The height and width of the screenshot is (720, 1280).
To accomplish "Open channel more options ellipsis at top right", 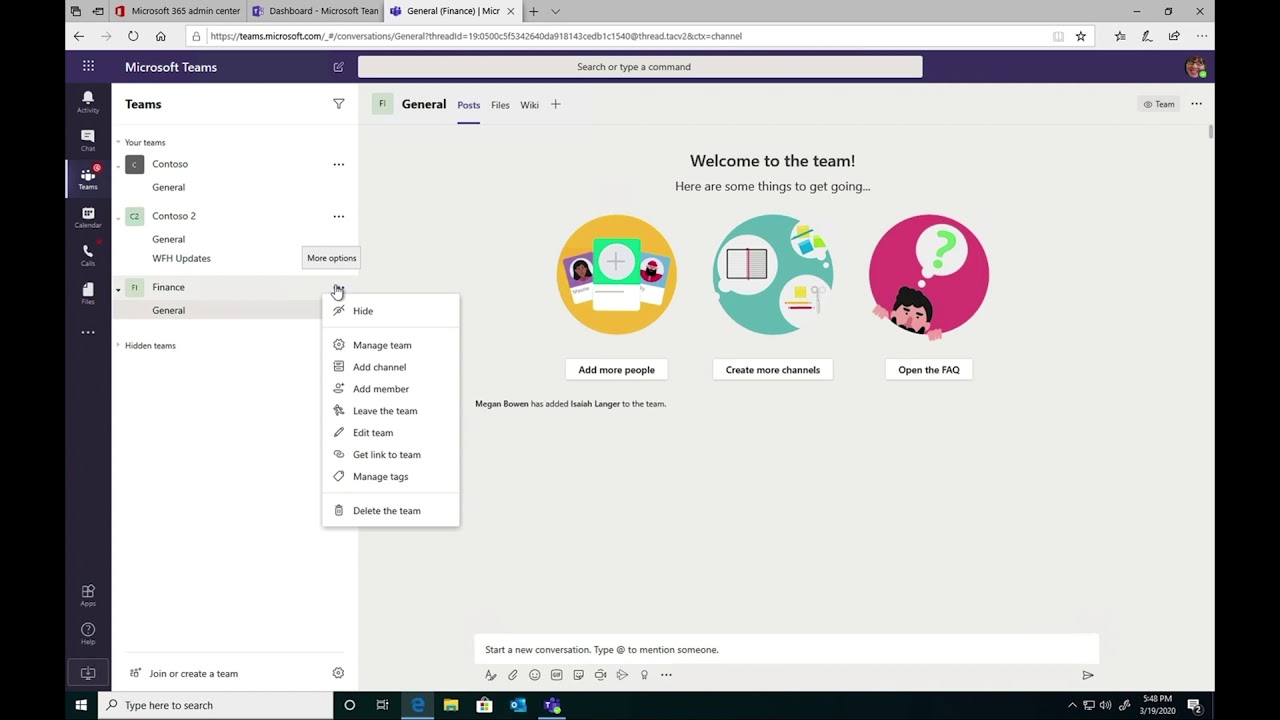I will point(1196,104).
